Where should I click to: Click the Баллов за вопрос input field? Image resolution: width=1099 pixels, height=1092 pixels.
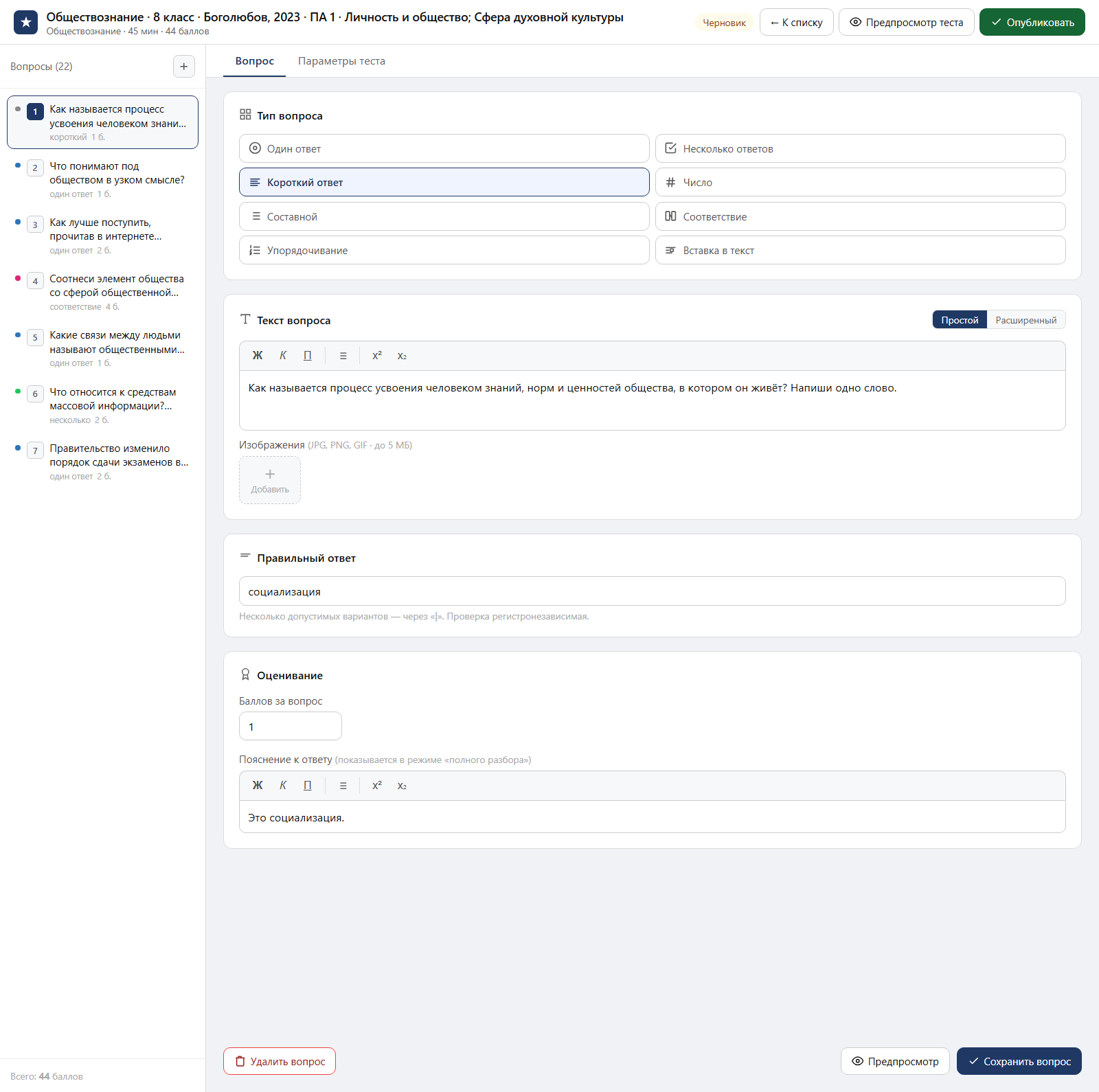coord(291,726)
